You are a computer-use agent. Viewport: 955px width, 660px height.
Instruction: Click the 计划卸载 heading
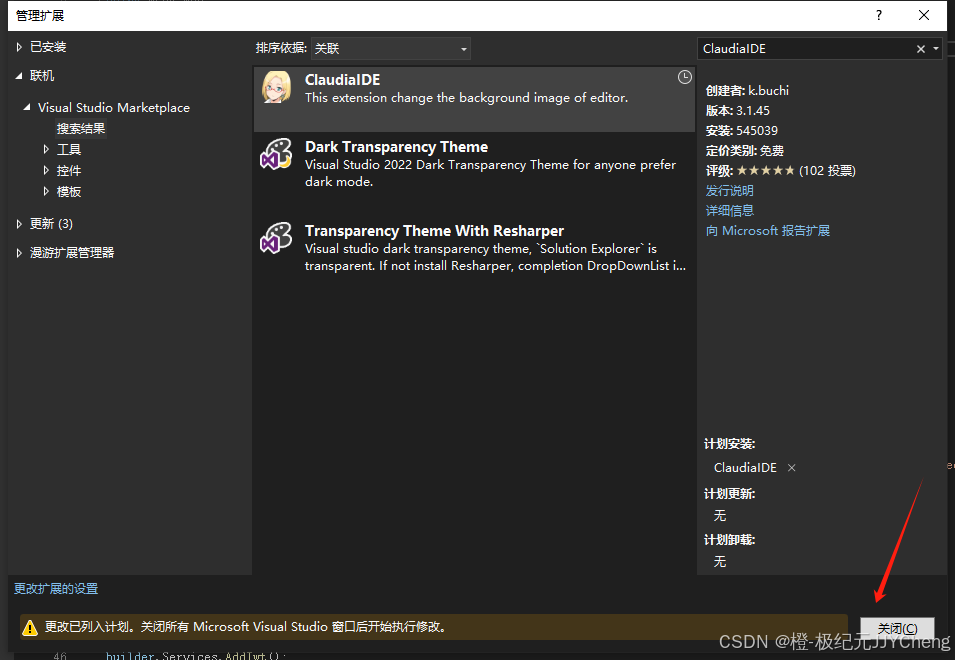(730, 540)
